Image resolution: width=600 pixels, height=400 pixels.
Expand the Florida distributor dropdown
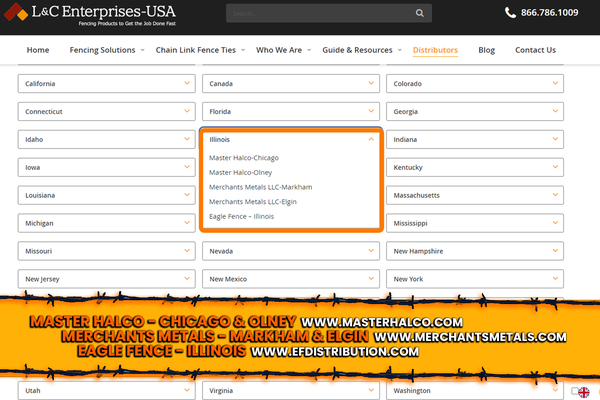pyautogui.click(x=291, y=111)
